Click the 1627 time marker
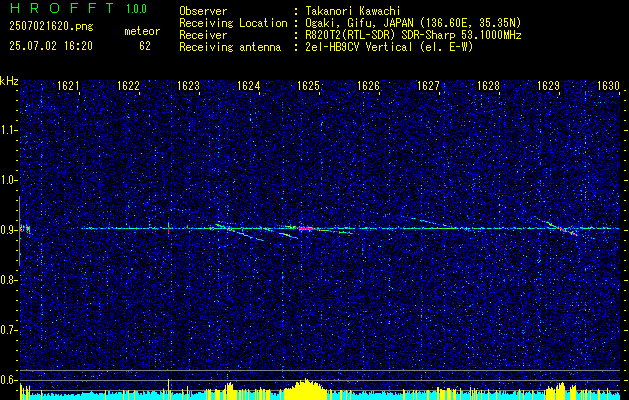Viewport: 629px width, 400px height. click(x=428, y=85)
